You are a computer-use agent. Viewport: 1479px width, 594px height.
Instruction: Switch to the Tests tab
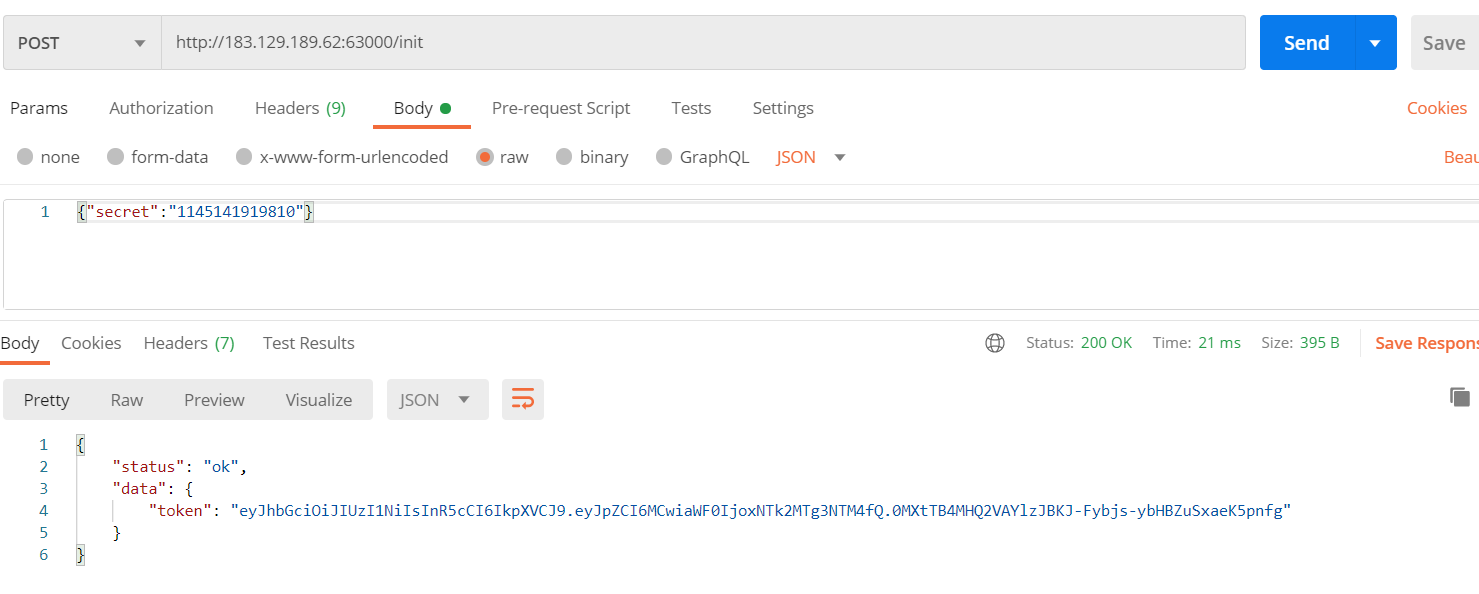pyautogui.click(x=691, y=108)
